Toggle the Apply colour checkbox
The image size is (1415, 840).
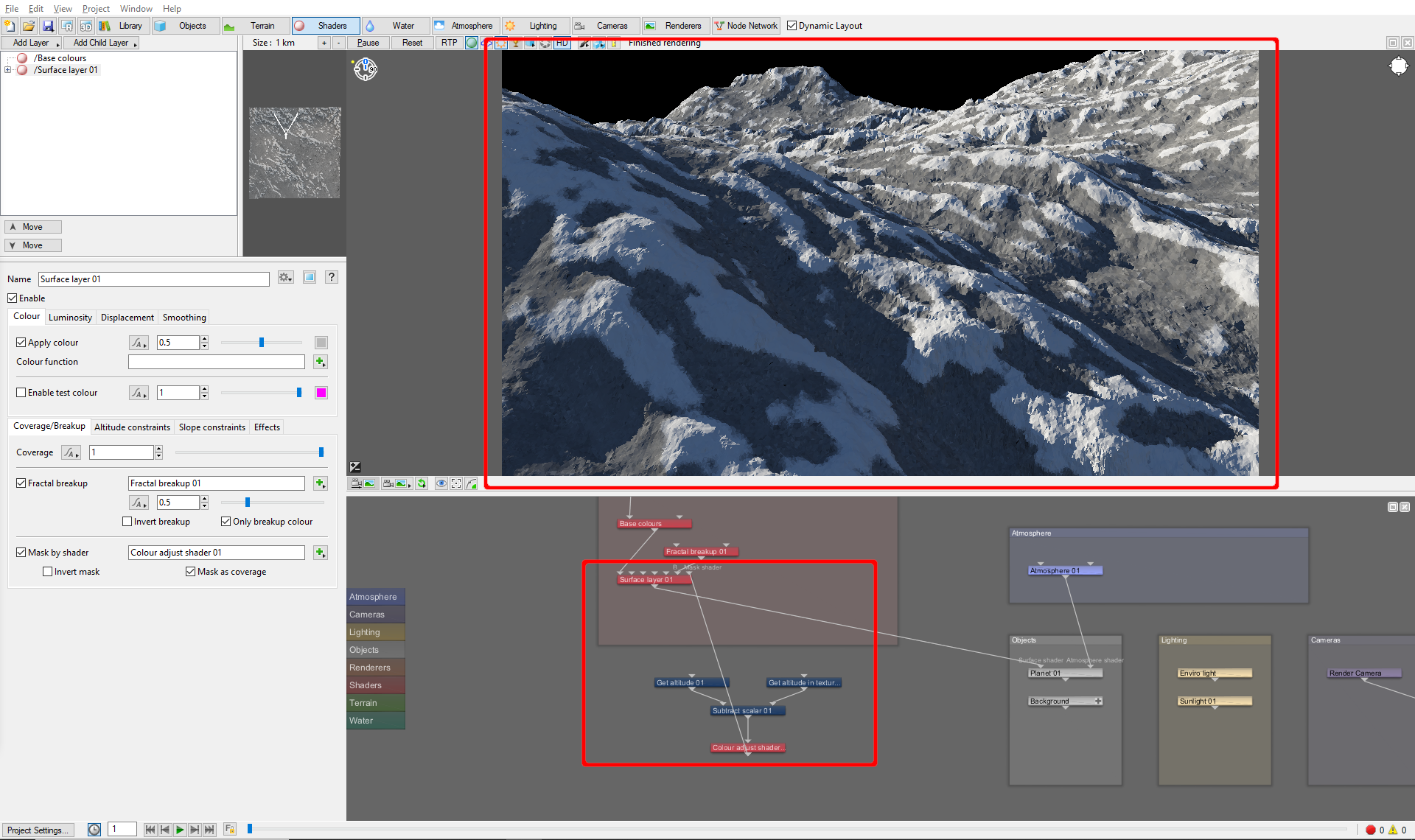(x=21, y=343)
